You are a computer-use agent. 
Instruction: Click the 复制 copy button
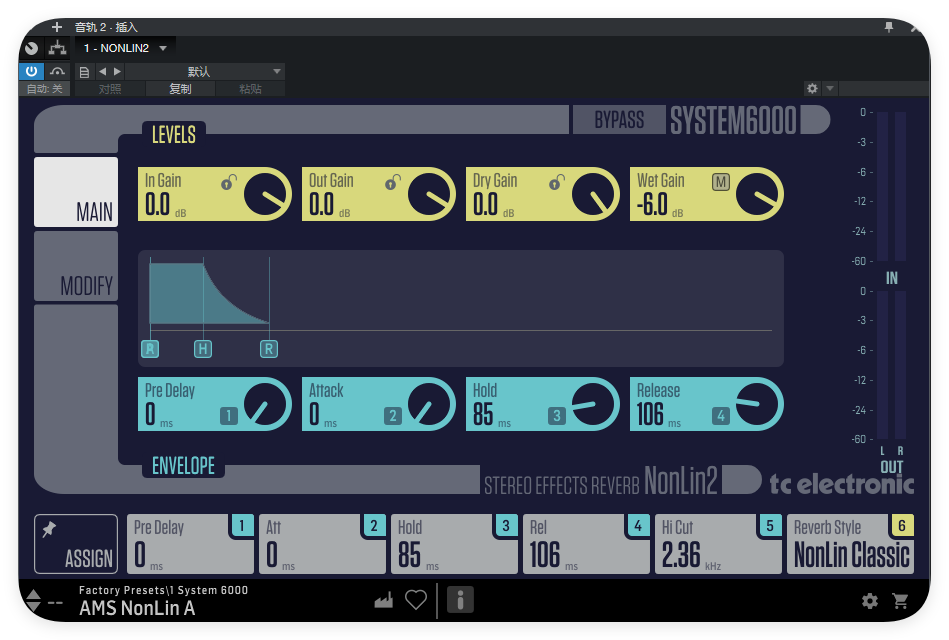point(180,89)
